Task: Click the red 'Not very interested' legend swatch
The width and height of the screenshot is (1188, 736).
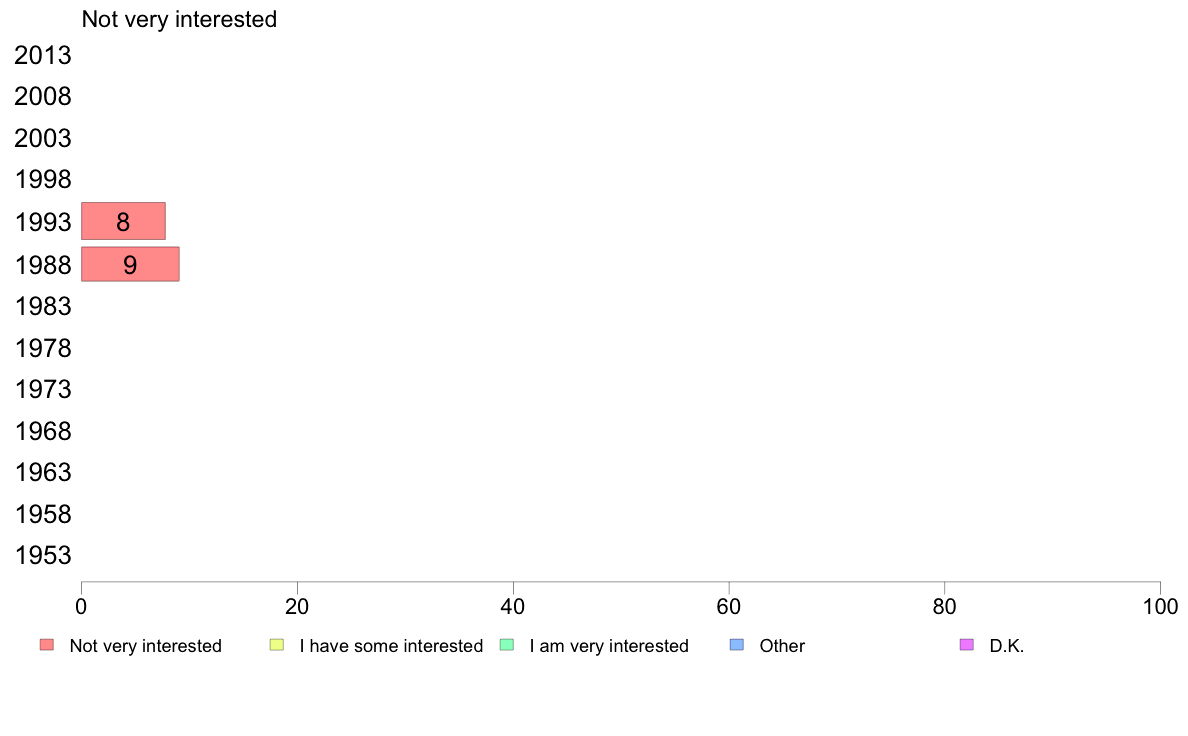Action: pyautogui.click(x=47, y=645)
